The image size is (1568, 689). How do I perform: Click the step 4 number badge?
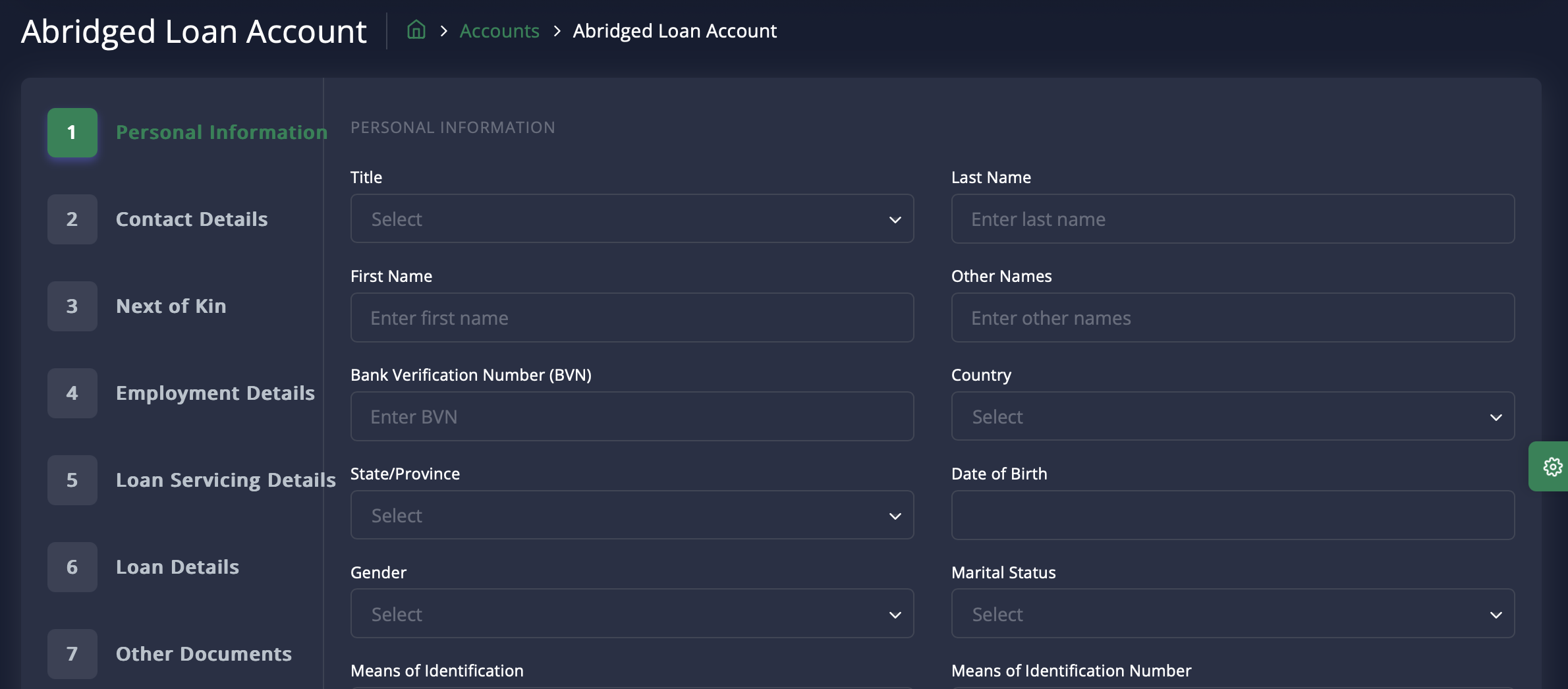(72, 393)
